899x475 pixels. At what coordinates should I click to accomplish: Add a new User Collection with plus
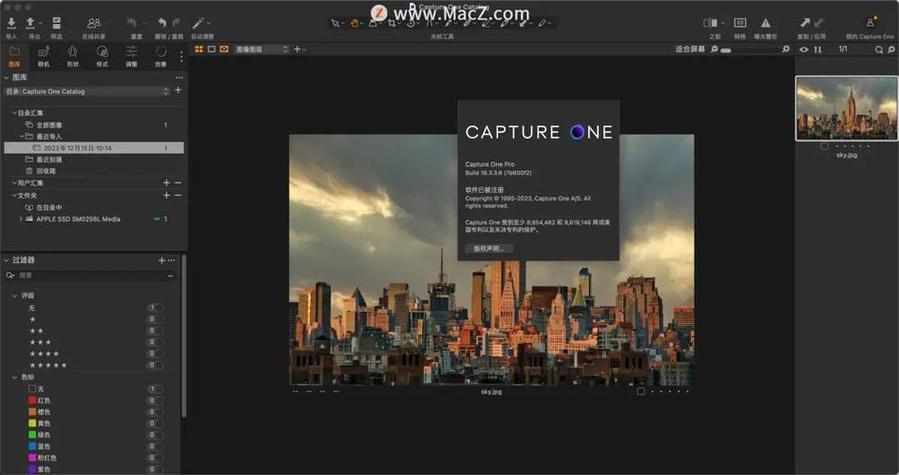click(166, 182)
